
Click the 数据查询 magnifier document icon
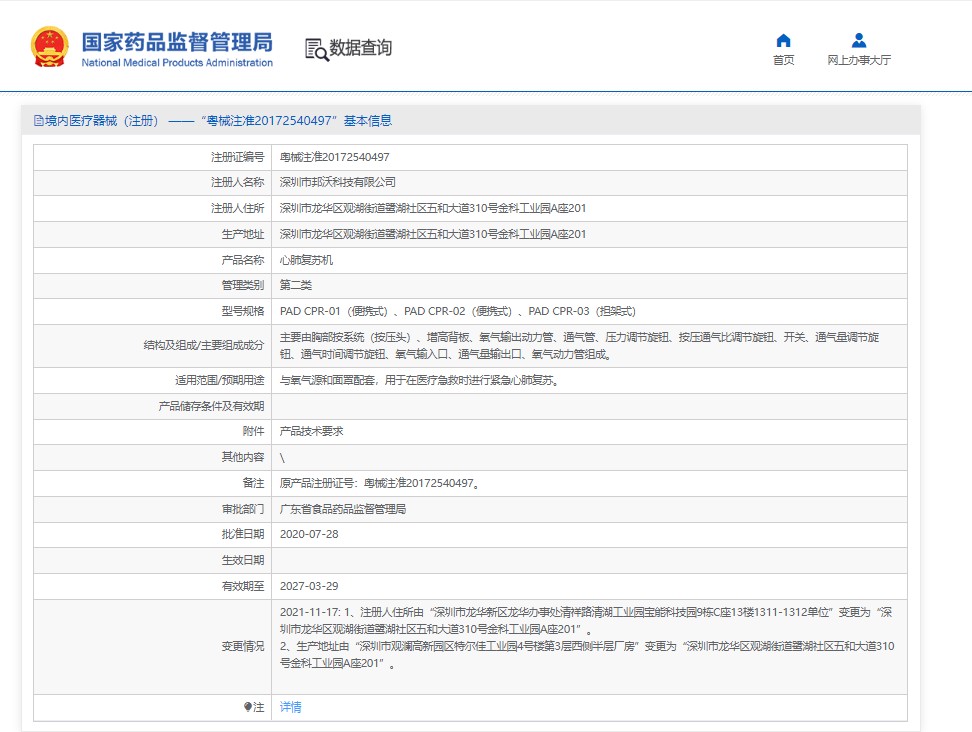[316, 49]
